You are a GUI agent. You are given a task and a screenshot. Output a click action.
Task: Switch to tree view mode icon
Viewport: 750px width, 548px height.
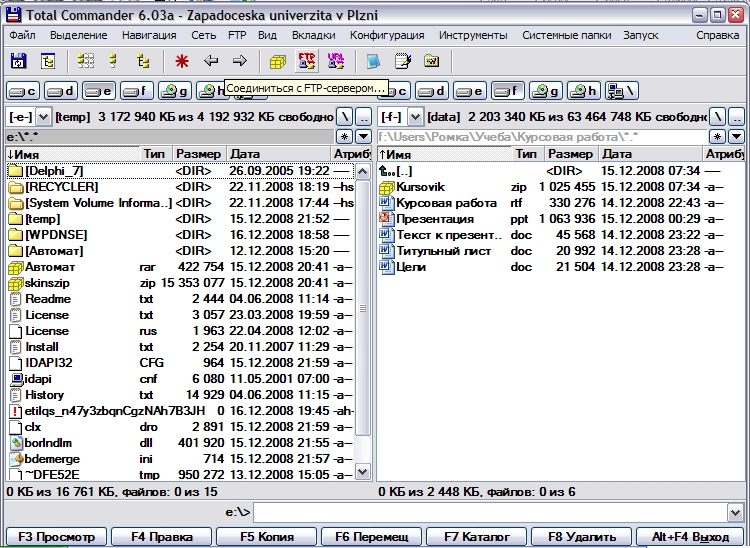click(143, 61)
